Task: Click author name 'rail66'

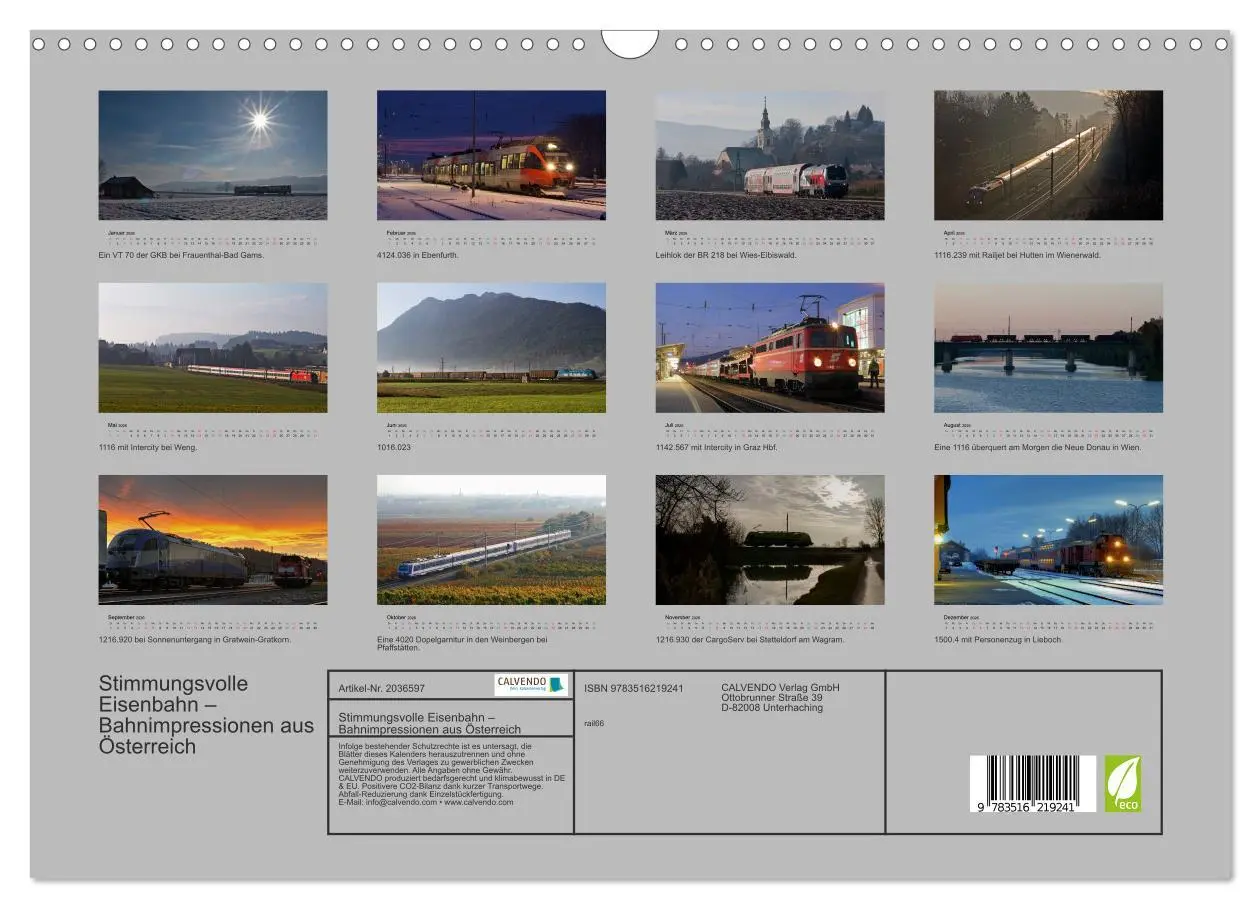Action: (594, 723)
